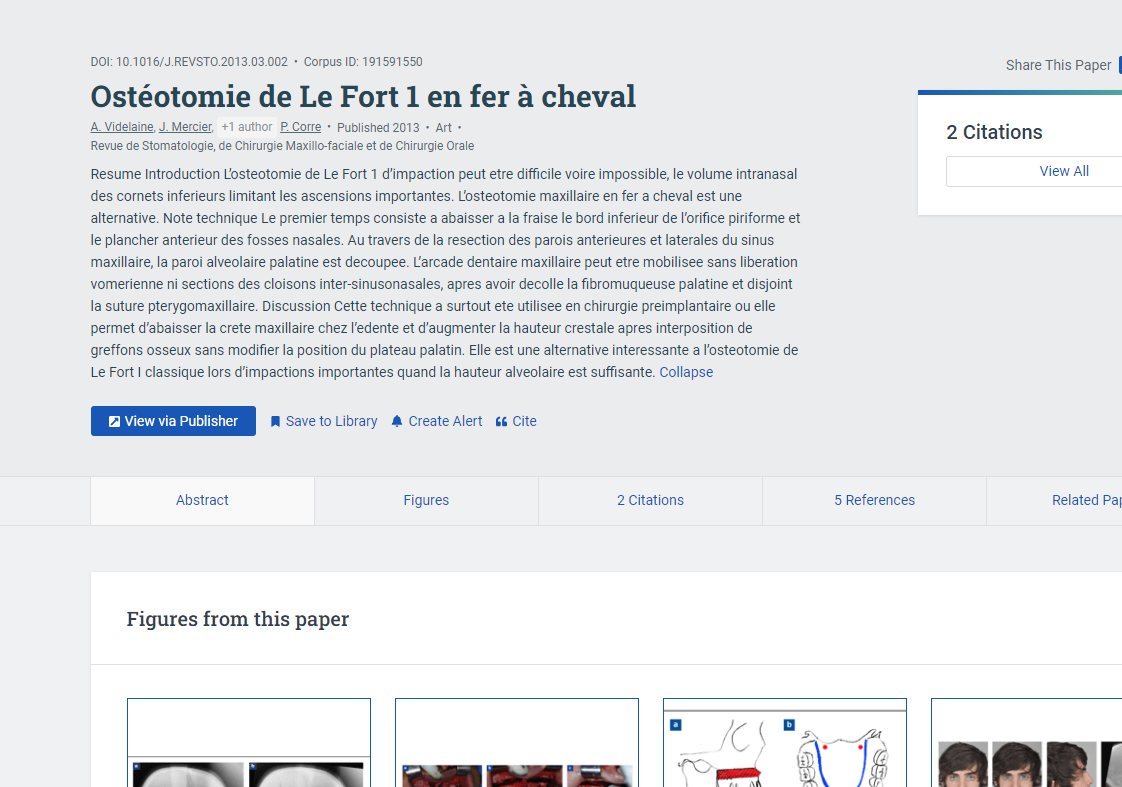The height and width of the screenshot is (787, 1122).
Task: Click the Create Alert bell icon
Action: click(x=397, y=421)
